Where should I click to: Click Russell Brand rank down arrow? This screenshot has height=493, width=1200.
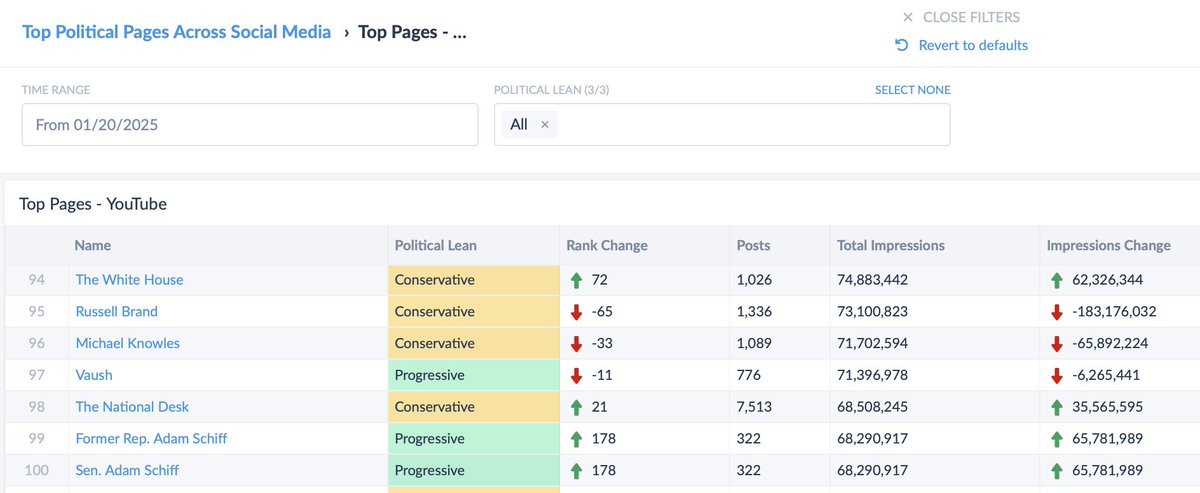point(576,312)
